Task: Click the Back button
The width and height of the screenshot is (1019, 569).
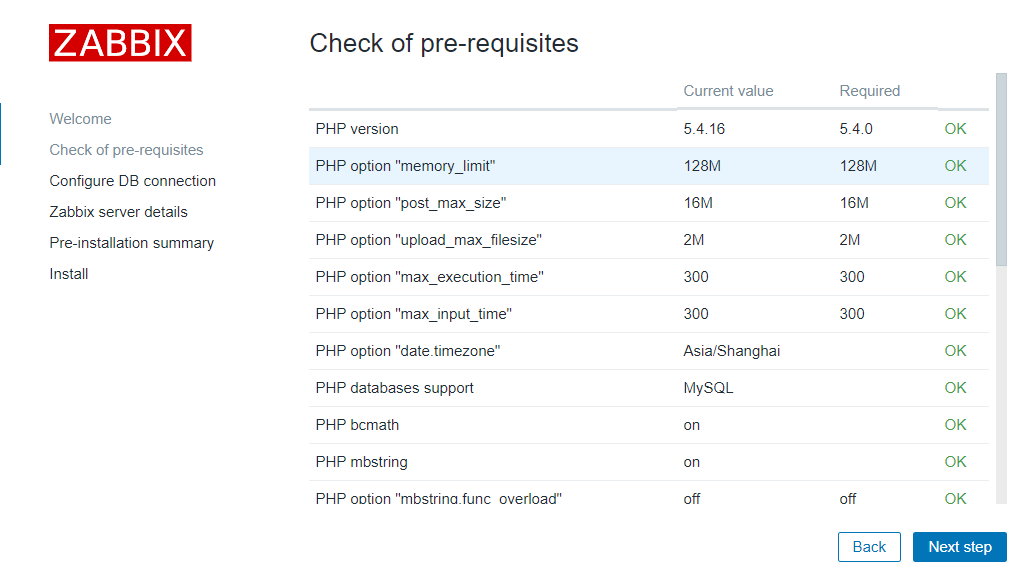Action: pos(869,547)
